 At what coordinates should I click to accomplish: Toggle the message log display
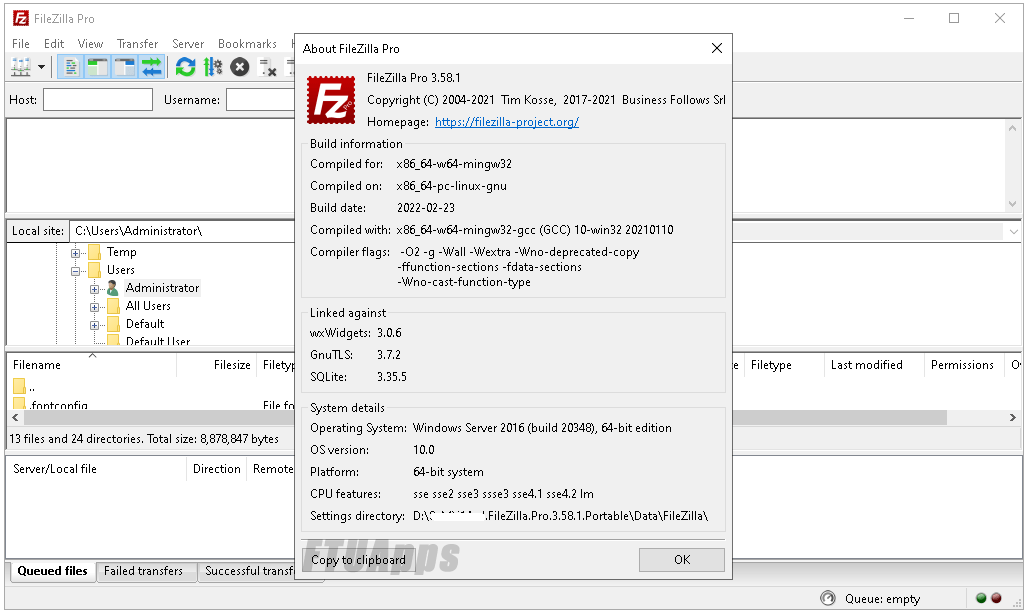pyautogui.click(x=71, y=67)
